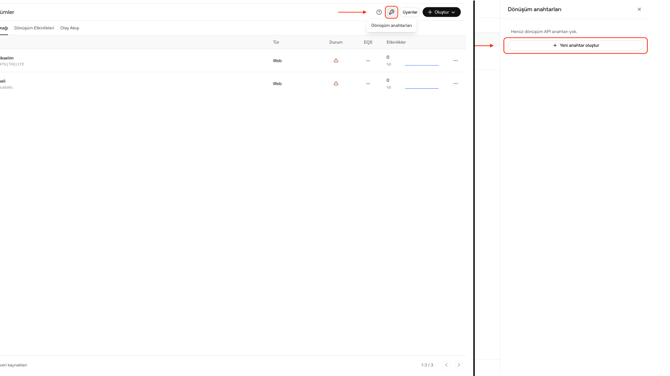Click the EQS column header
The image size is (670, 376).
tap(368, 42)
